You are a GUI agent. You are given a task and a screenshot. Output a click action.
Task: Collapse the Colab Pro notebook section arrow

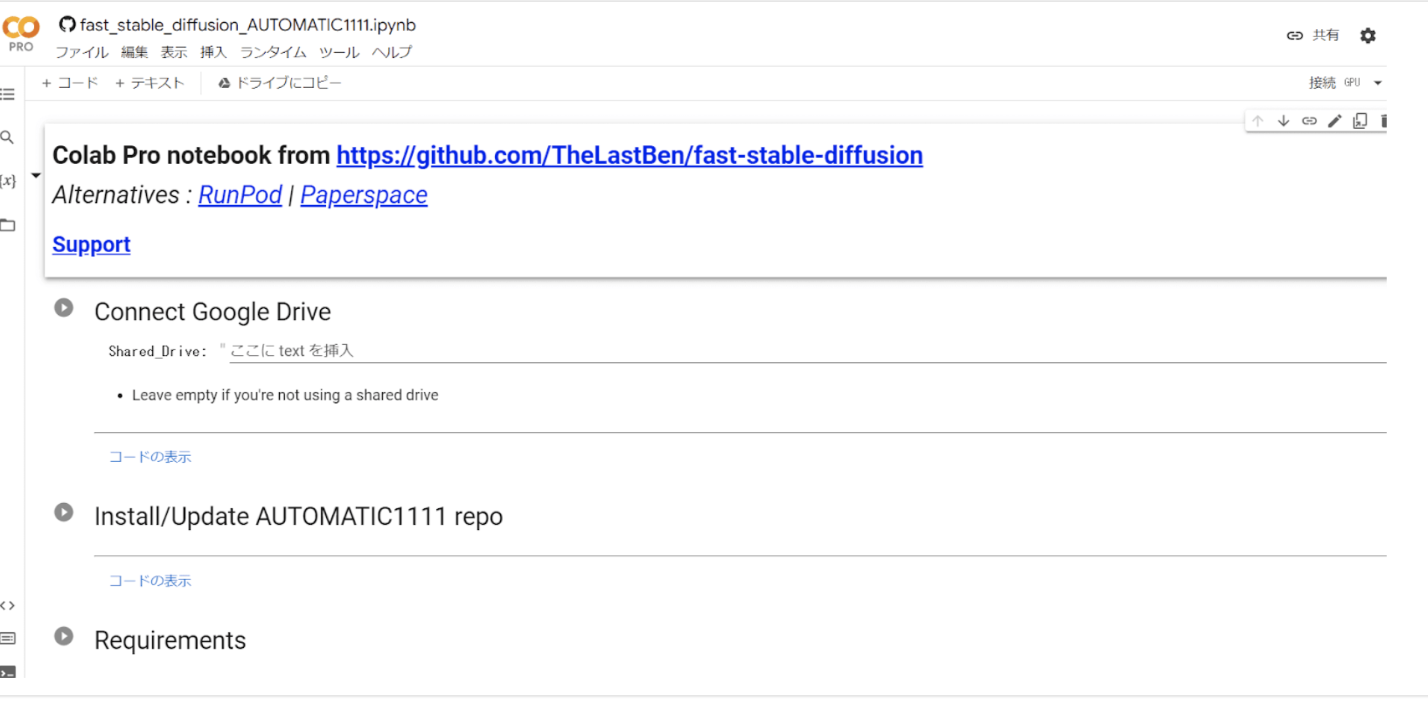[x=36, y=176]
